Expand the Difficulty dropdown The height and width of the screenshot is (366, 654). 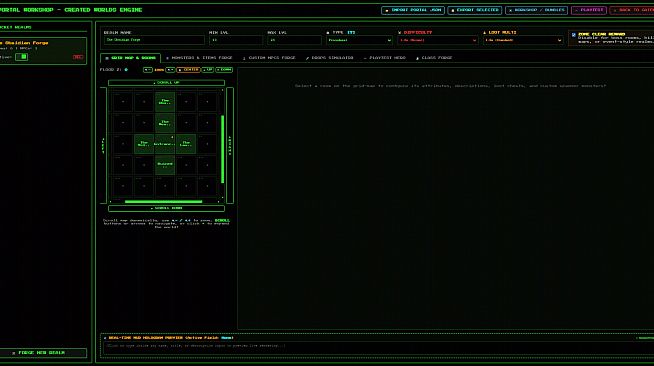click(438, 40)
